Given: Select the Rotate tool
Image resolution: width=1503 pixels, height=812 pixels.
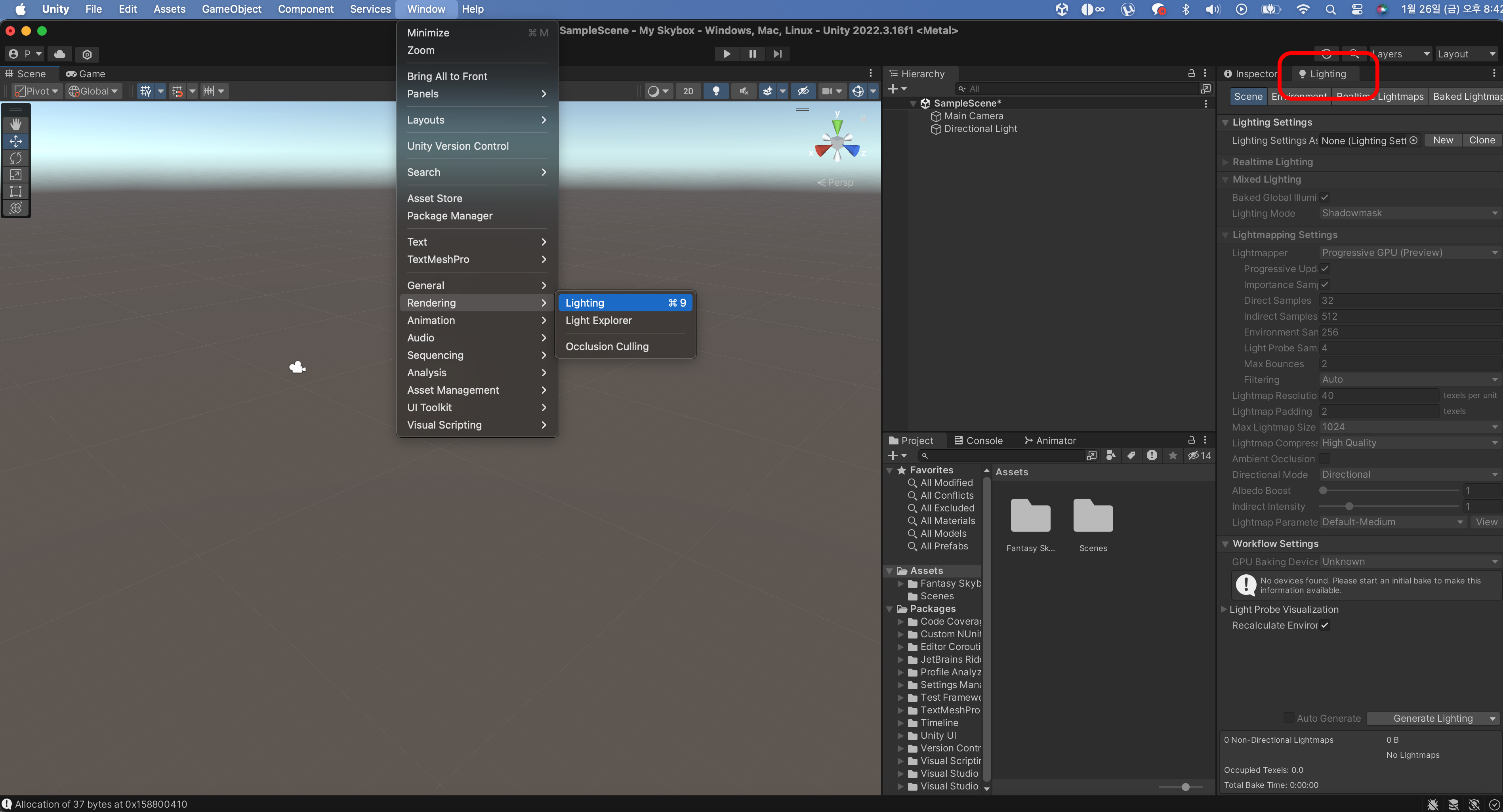Looking at the screenshot, I should 16,158.
